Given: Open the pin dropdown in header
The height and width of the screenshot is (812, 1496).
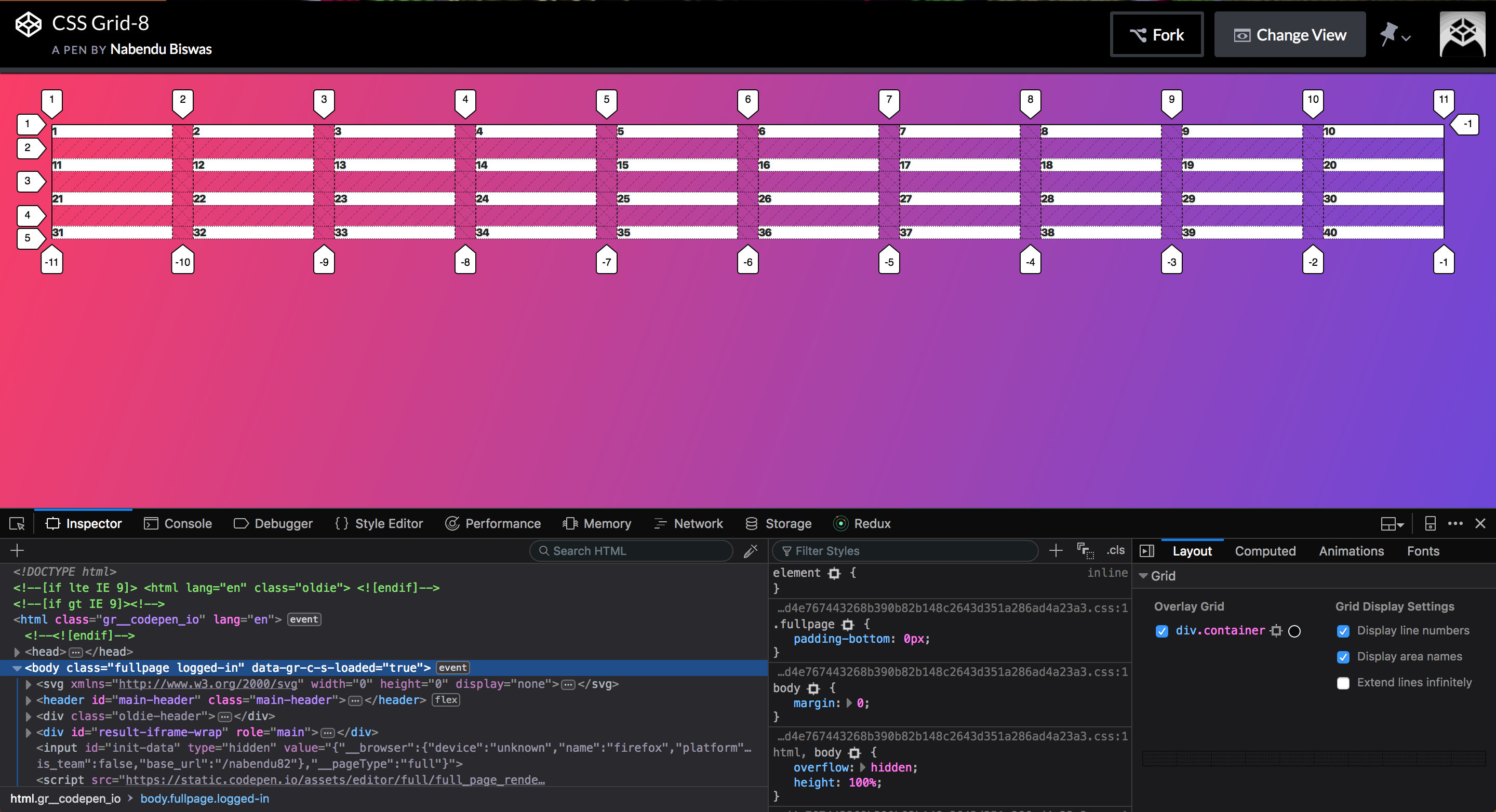Looking at the screenshot, I should [x=1395, y=35].
